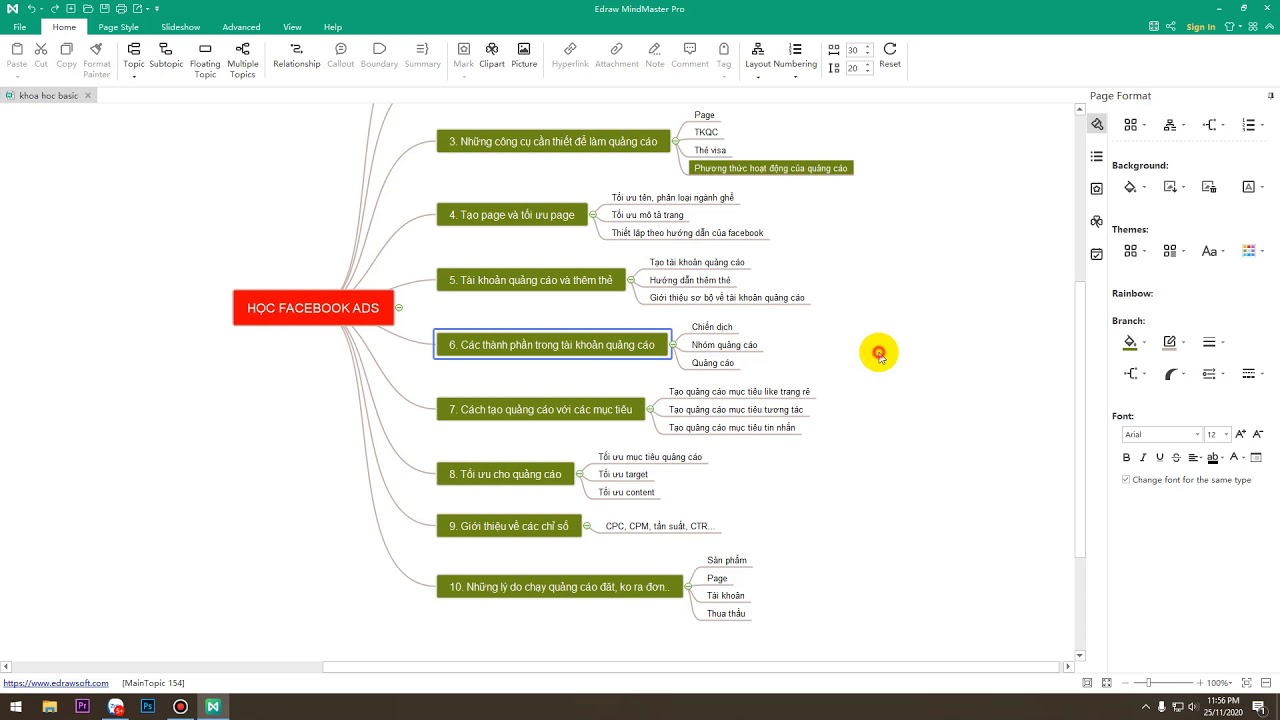
Task: Open the Topic dropdown arrow
Action: (x=134, y=77)
